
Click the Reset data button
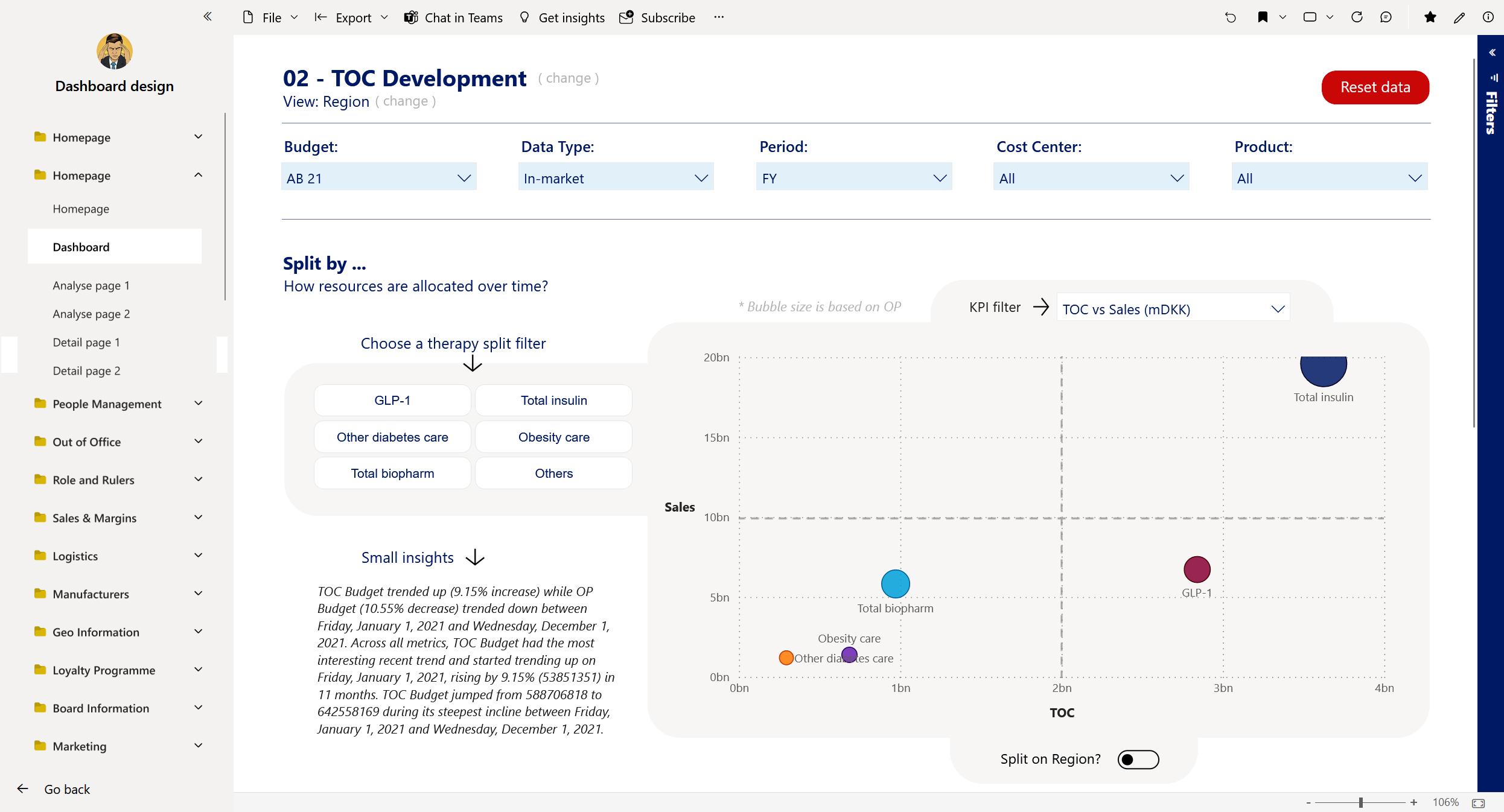1375,87
